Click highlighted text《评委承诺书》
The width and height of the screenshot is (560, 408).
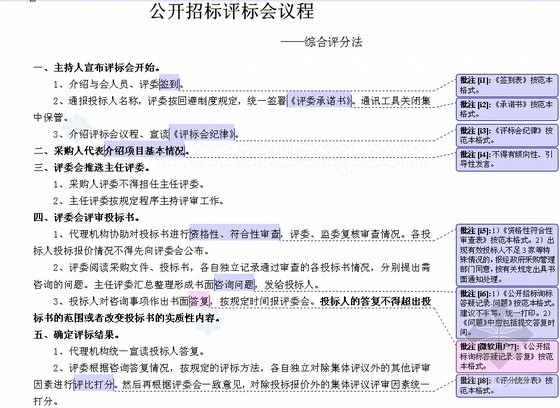(x=319, y=101)
